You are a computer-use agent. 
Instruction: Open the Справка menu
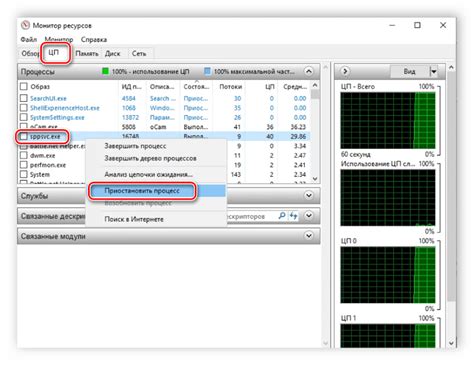coord(94,40)
